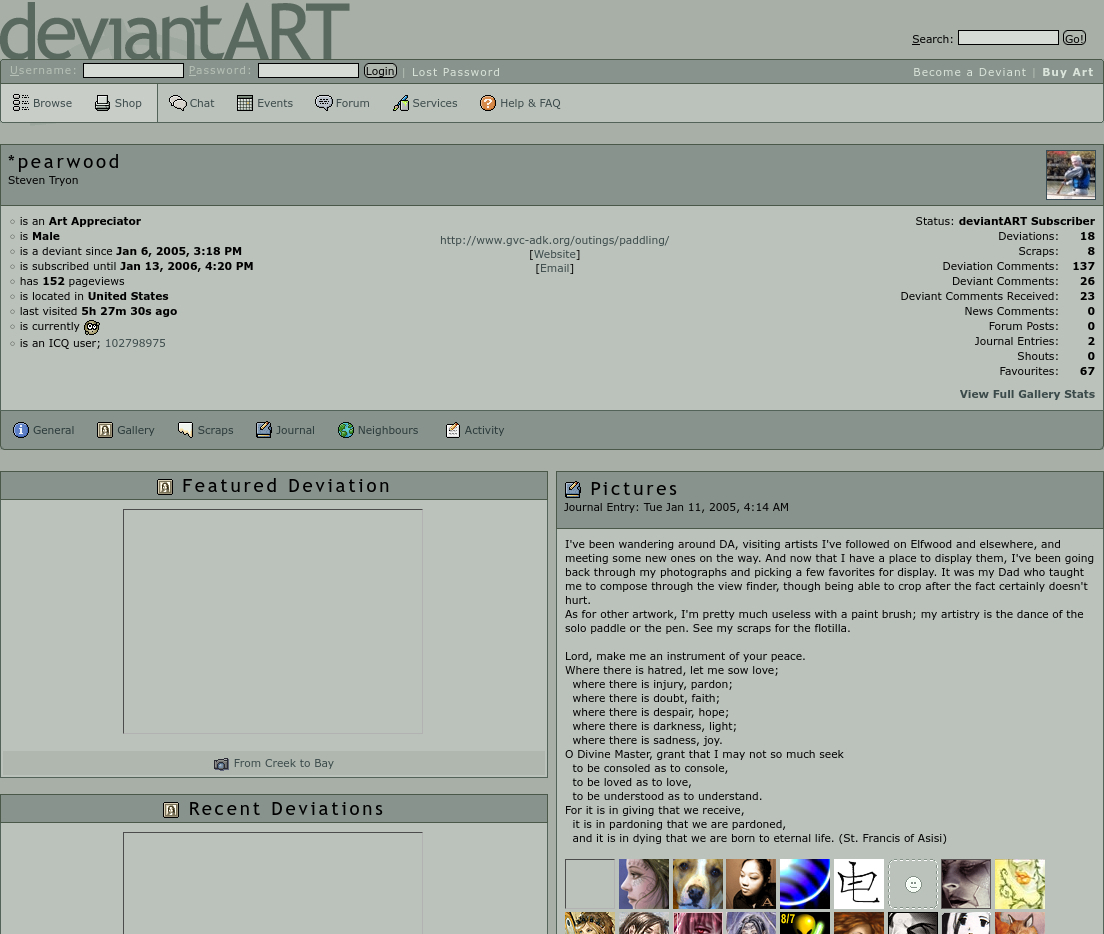The width and height of the screenshot is (1104, 934).
Task: Click the Pictures journal header icon
Action: (573, 488)
